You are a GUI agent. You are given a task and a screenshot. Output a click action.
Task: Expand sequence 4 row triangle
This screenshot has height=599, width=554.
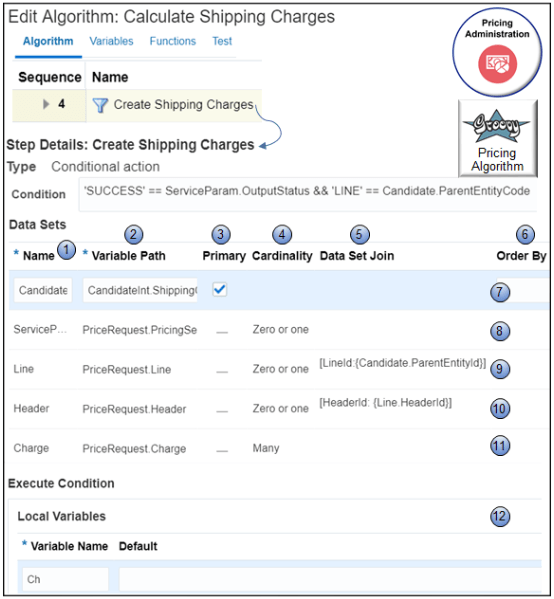[46, 104]
